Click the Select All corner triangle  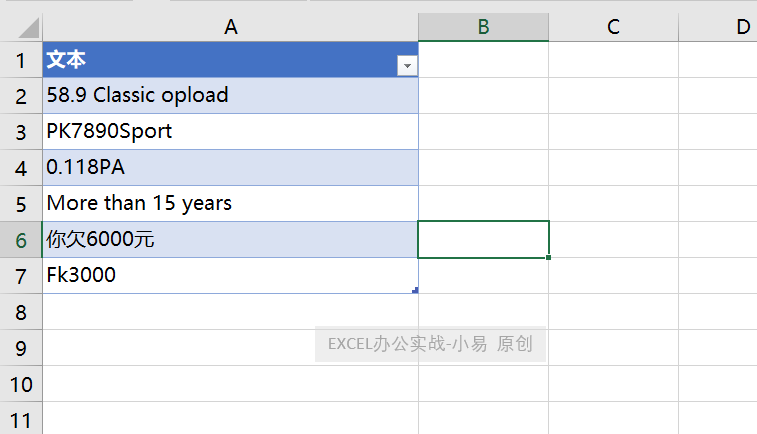(28, 28)
